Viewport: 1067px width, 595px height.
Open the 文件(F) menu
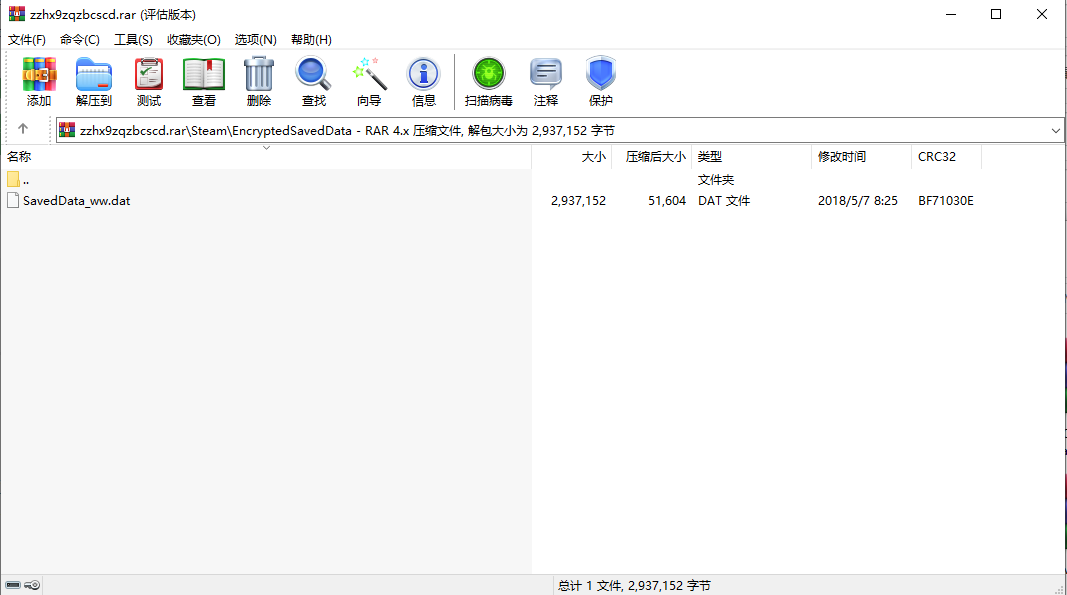pyautogui.click(x=27, y=39)
